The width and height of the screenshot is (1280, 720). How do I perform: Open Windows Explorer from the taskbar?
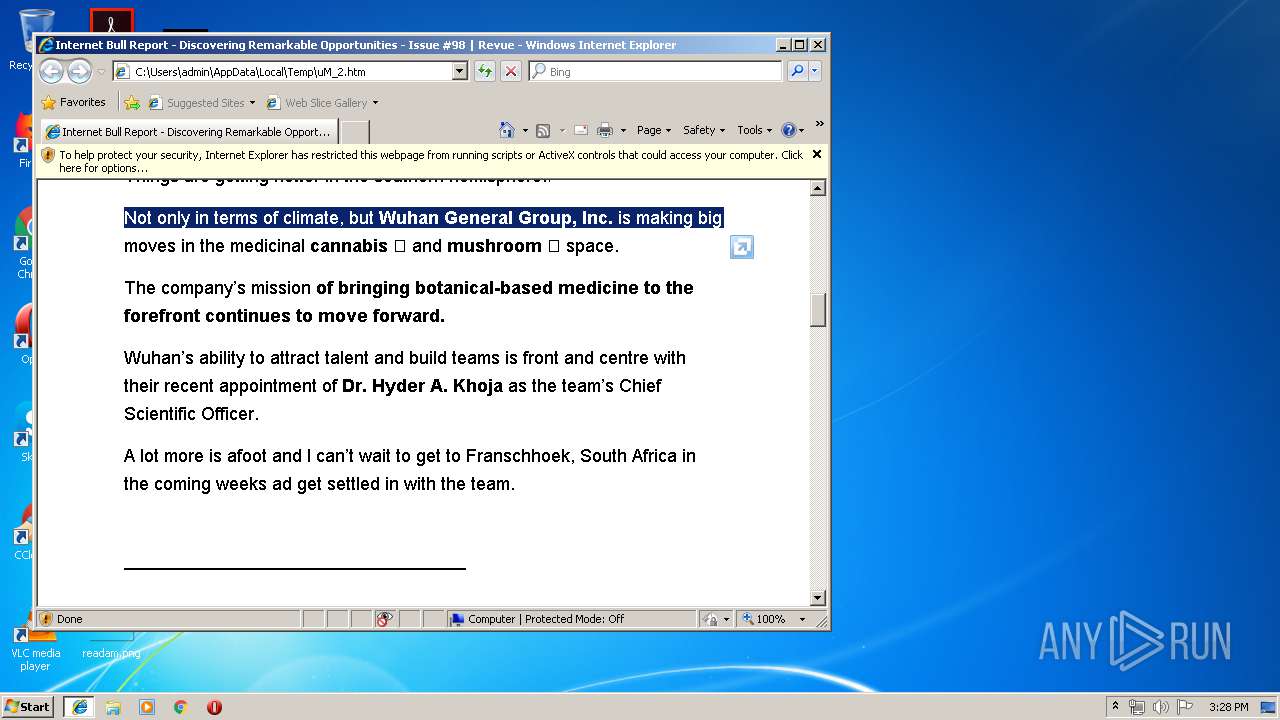pyautogui.click(x=113, y=707)
